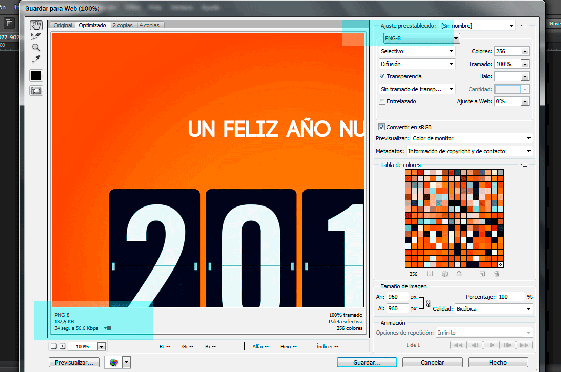Click the delete color trash icon

click(x=497, y=274)
